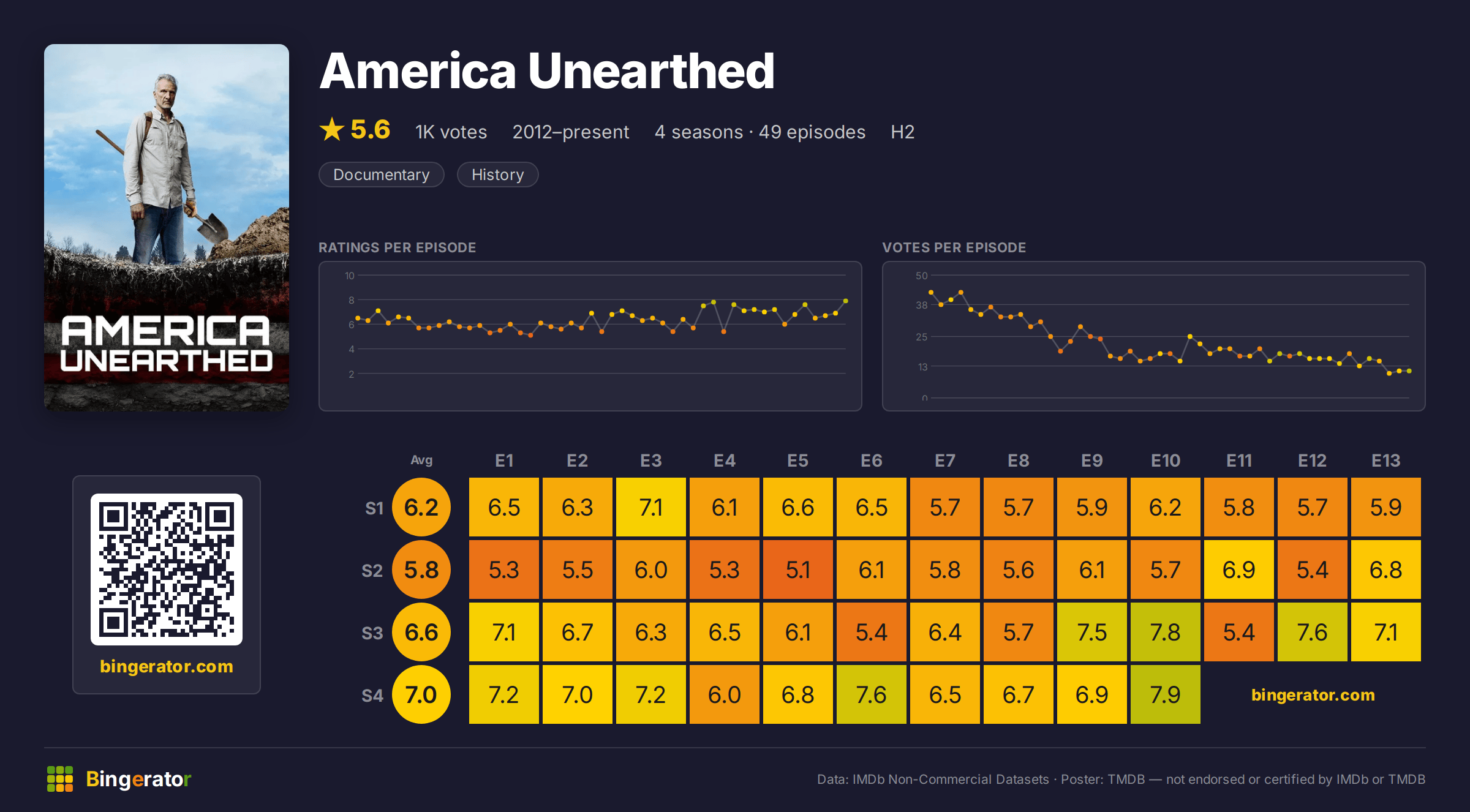Click the first point in votes chart

[x=931, y=292]
